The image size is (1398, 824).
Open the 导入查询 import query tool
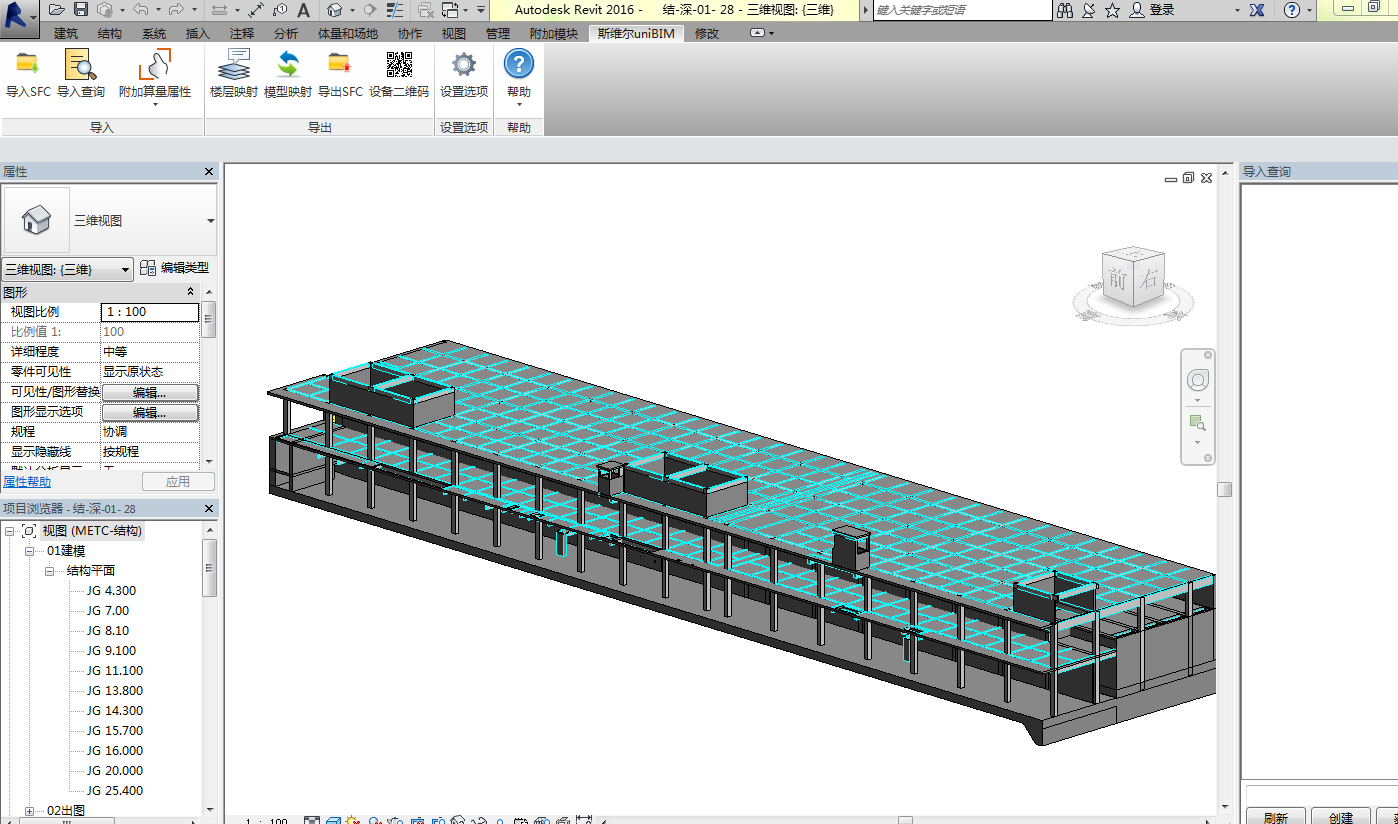pos(80,66)
